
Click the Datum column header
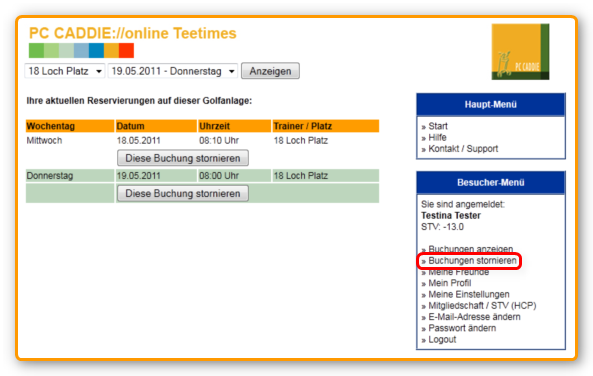[x=156, y=126]
